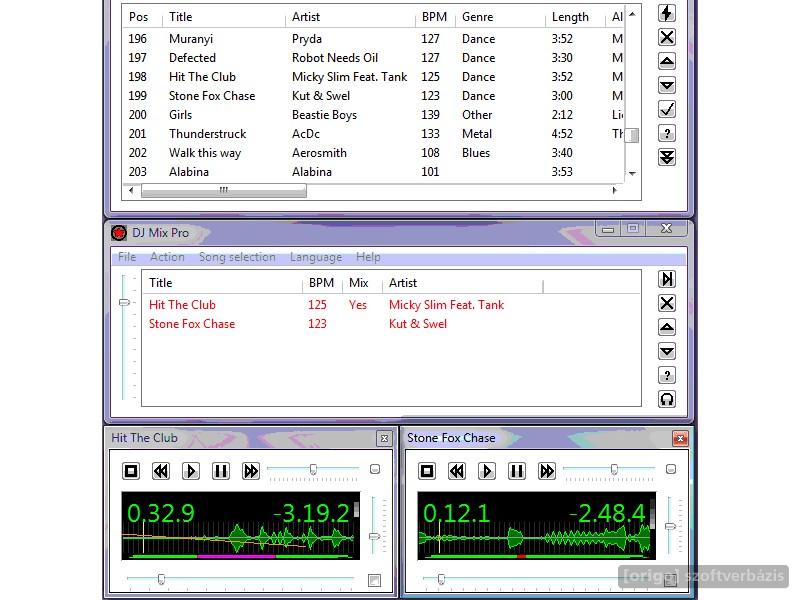Select the Walk this way song row
The height and width of the screenshot is (600, 800).
(x=373, y=153)
